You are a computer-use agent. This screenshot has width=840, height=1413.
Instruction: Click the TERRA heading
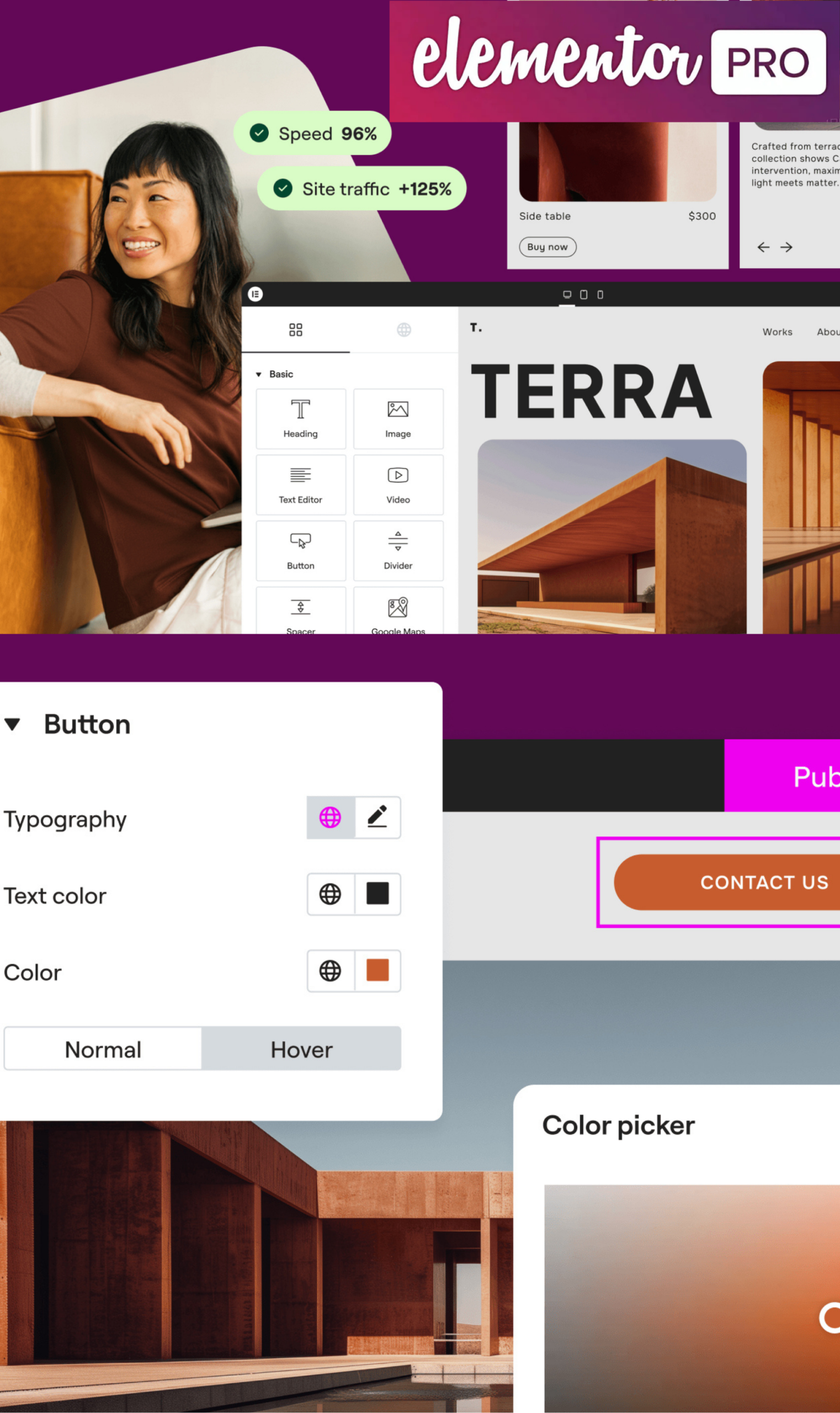tap(592, 392)
